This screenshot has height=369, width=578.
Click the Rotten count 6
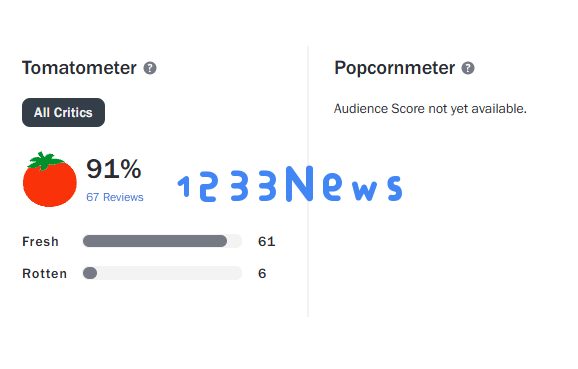click(262, 274)
